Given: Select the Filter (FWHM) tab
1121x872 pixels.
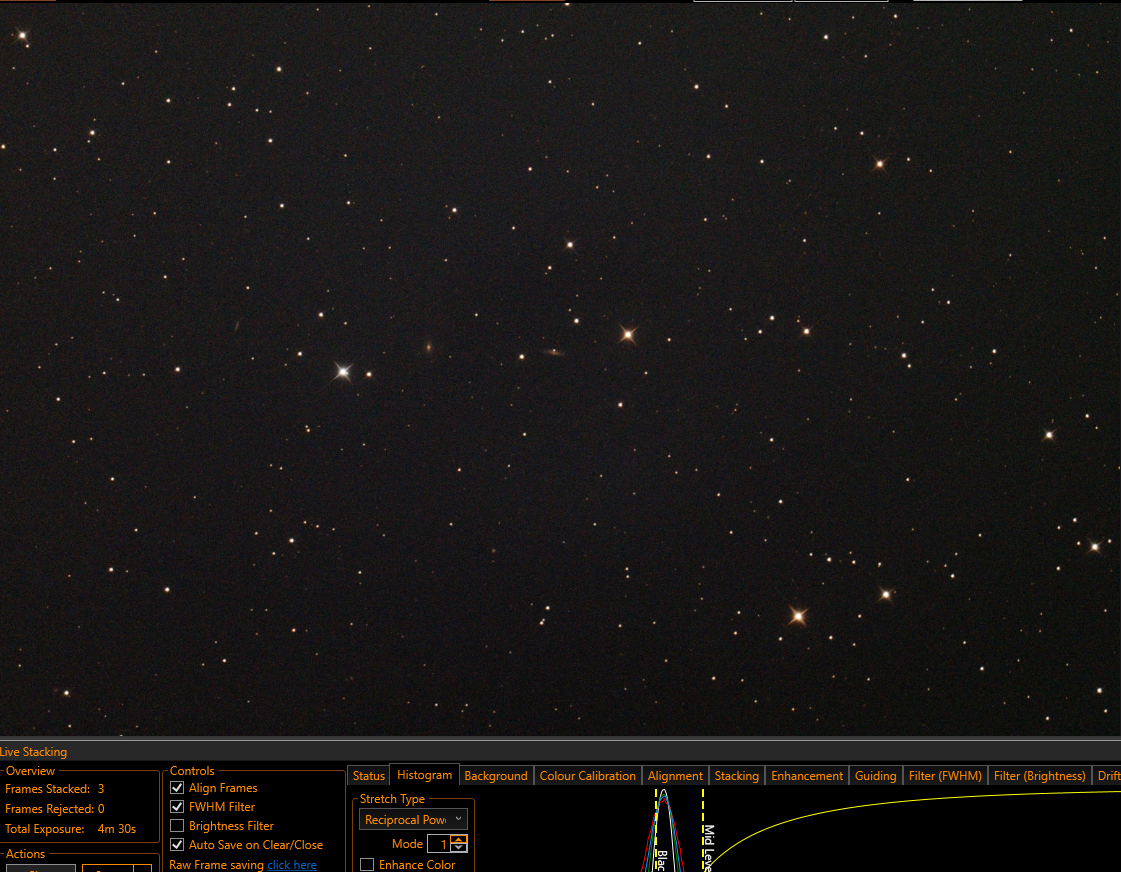Looking at the screenshot, I should click(x=944, y=776).
